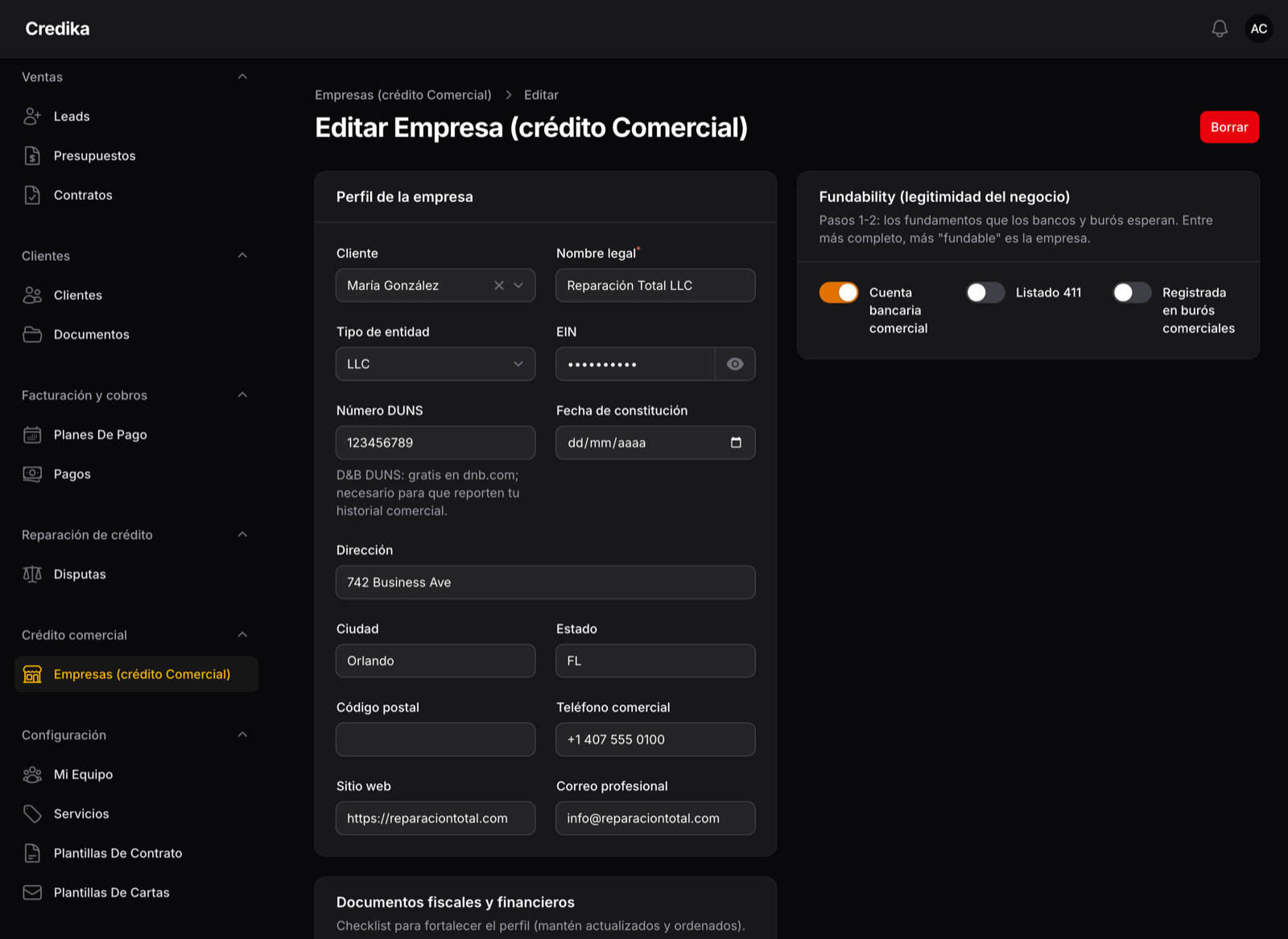Click the Estado field with FL

pyautogui.click(x=655, y=661)
